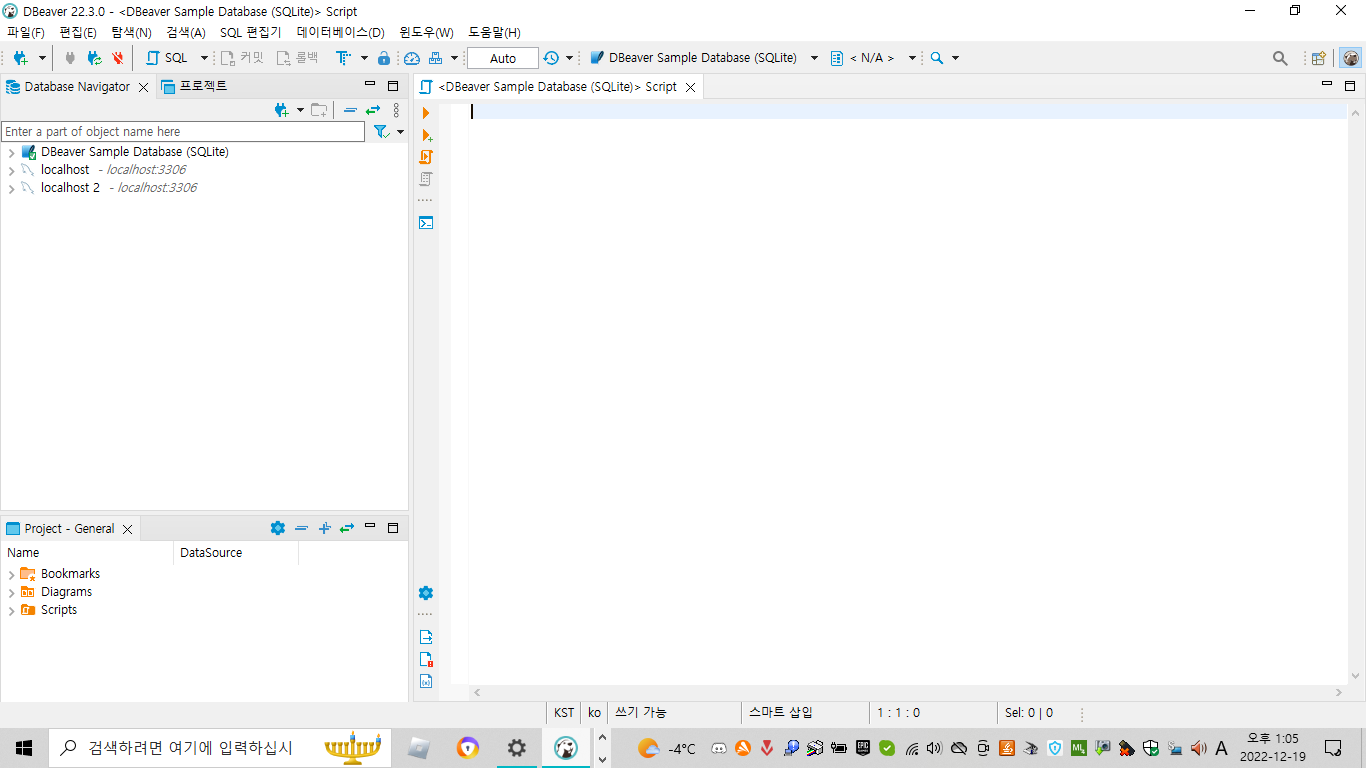Expand the dropdown arrow beside the SQL button
This screenshot has width=1366, height=768.
204,58
